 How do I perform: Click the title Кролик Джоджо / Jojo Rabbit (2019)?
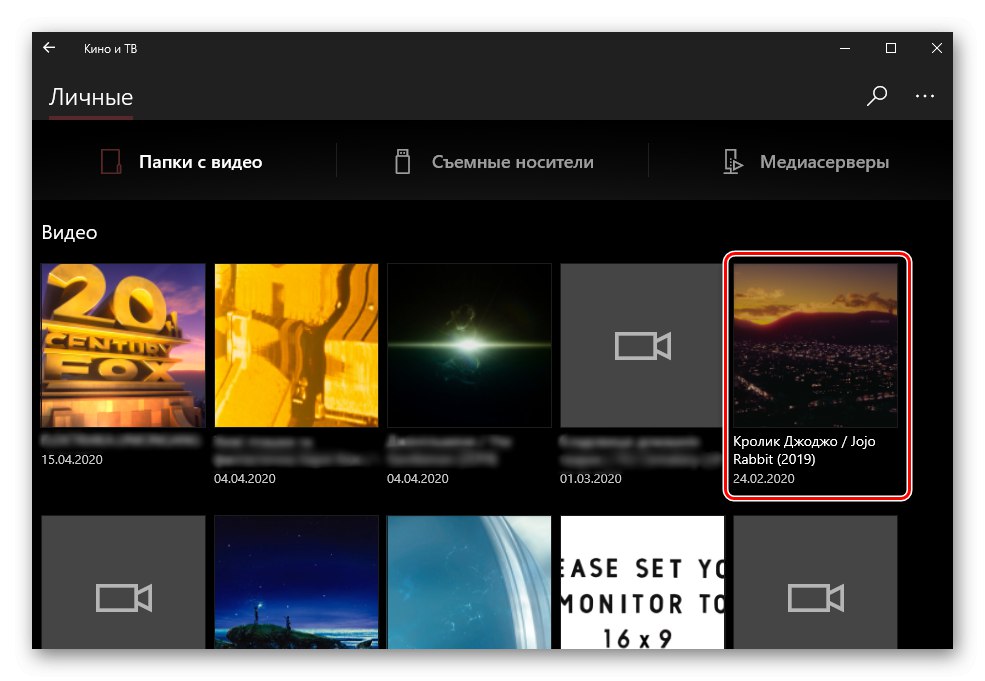(804, 450)
